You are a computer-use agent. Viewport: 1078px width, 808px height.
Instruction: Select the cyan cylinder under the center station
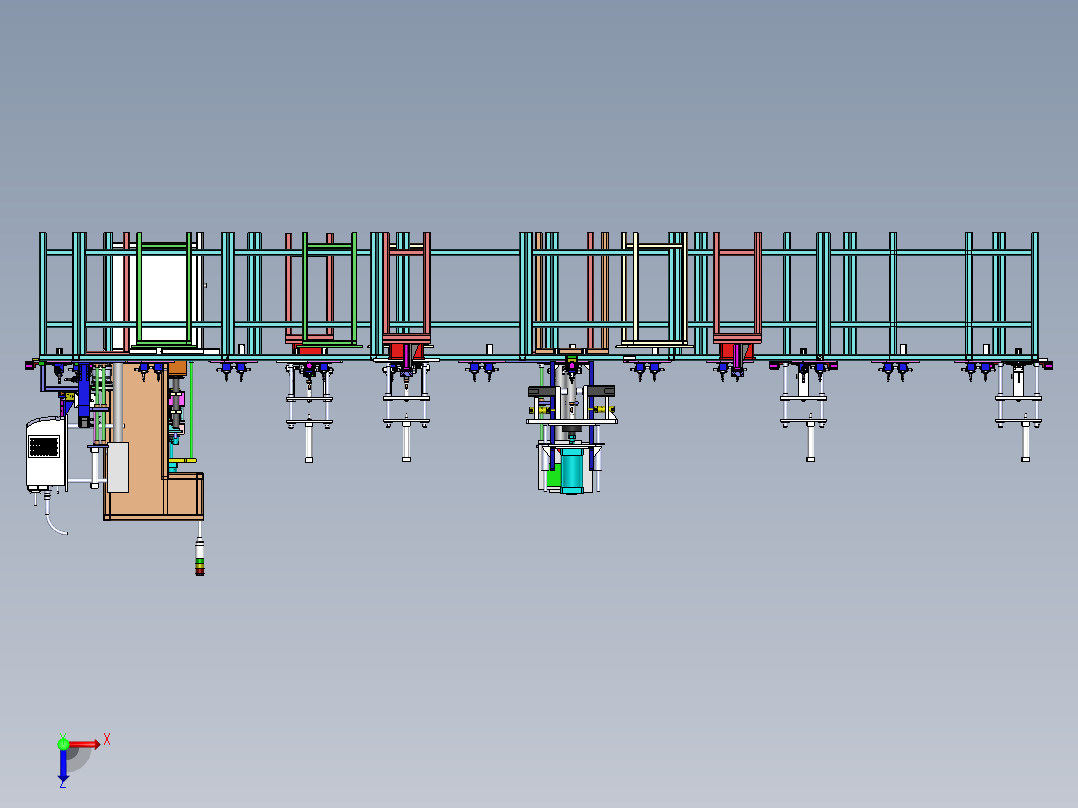point(571,470)
